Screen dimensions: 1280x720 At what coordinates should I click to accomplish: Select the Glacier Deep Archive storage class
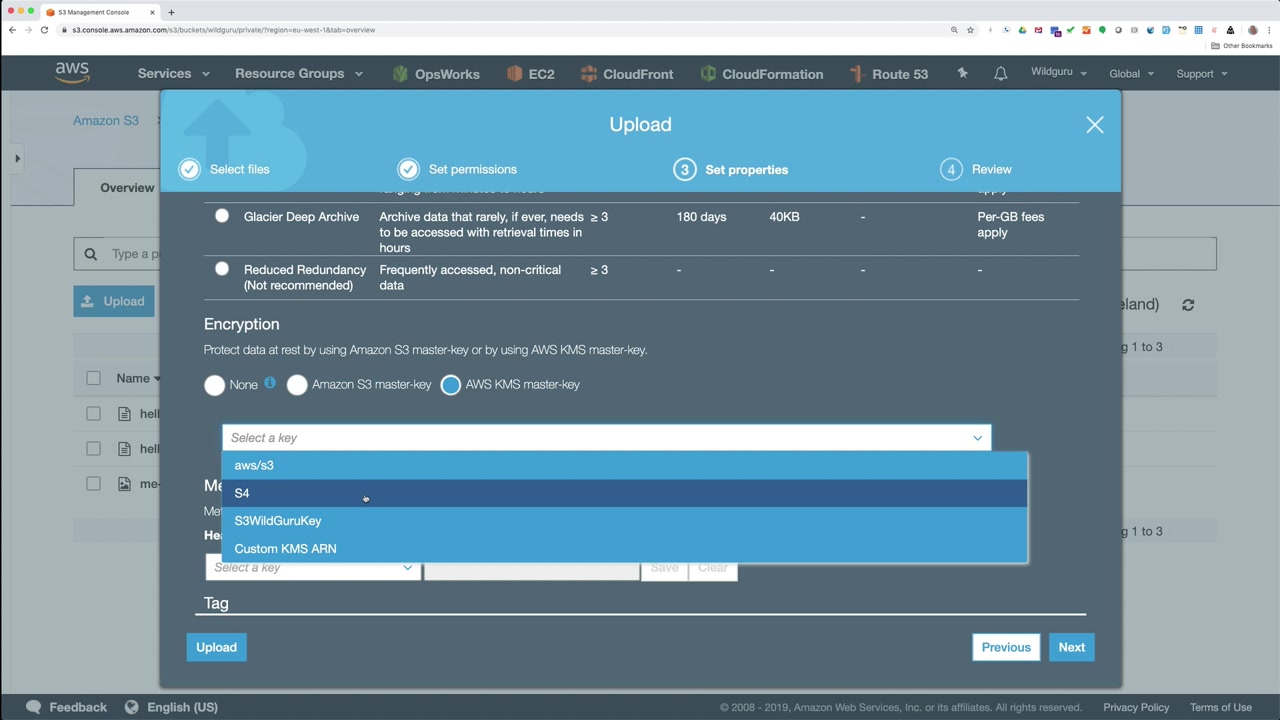click(222, 216)
